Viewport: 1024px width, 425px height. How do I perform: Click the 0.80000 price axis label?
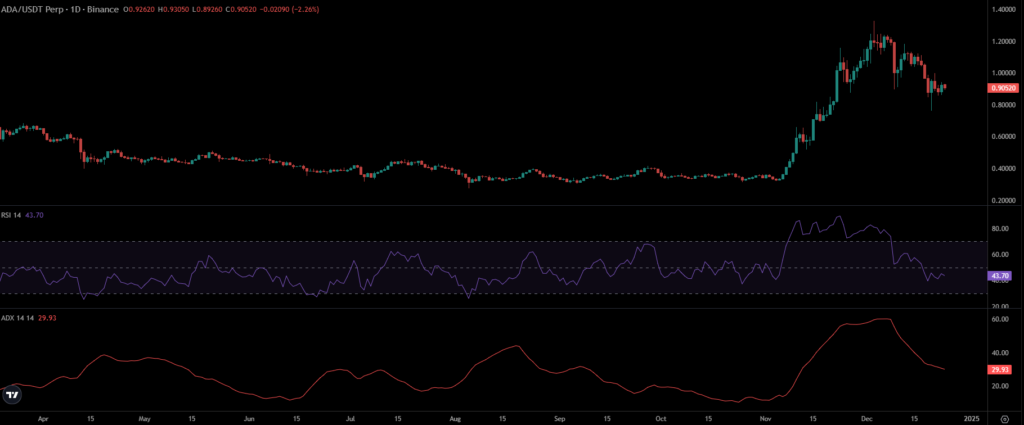(x=1004, y=105)
